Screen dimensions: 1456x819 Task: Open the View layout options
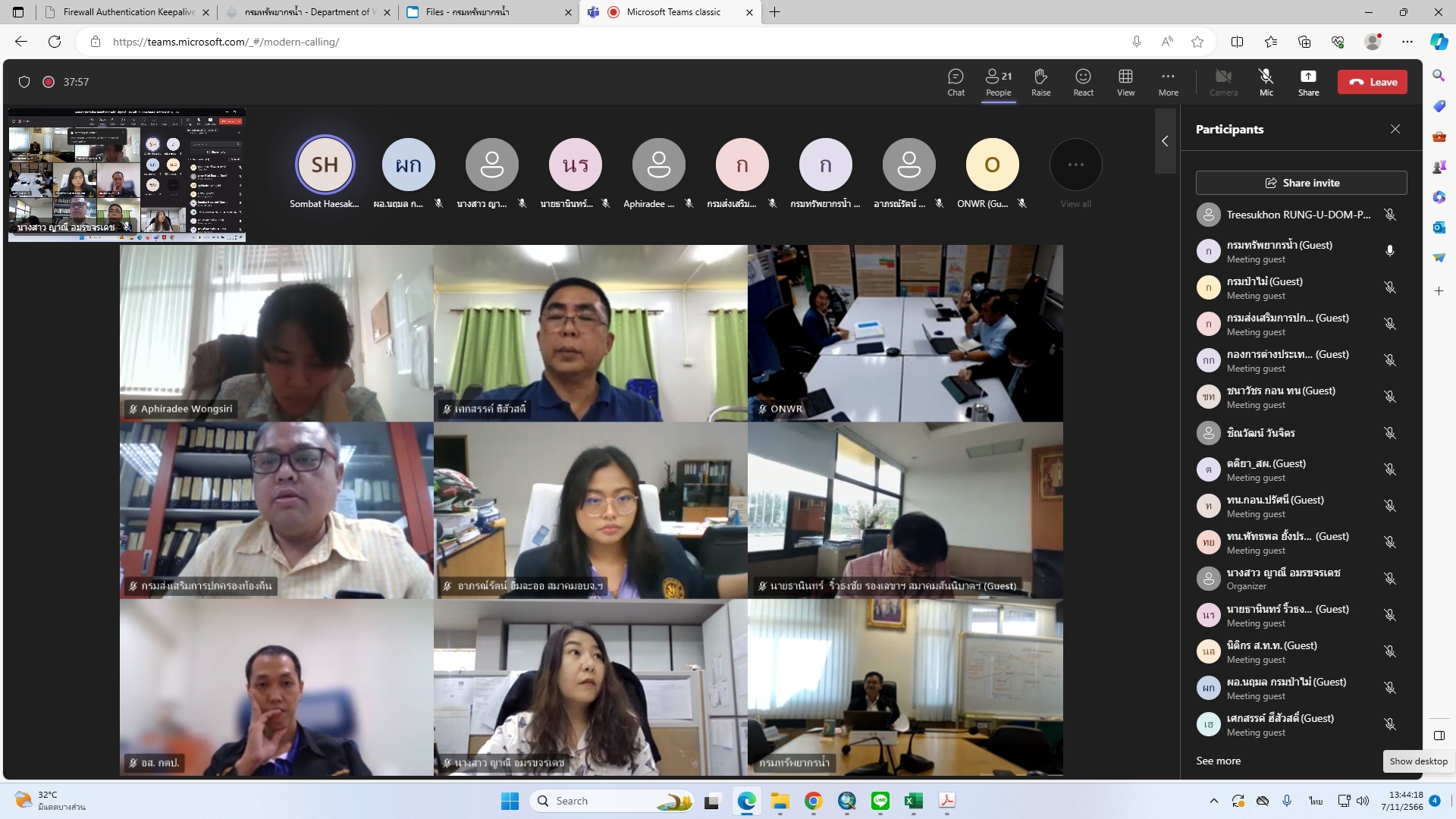(1125, 82)
